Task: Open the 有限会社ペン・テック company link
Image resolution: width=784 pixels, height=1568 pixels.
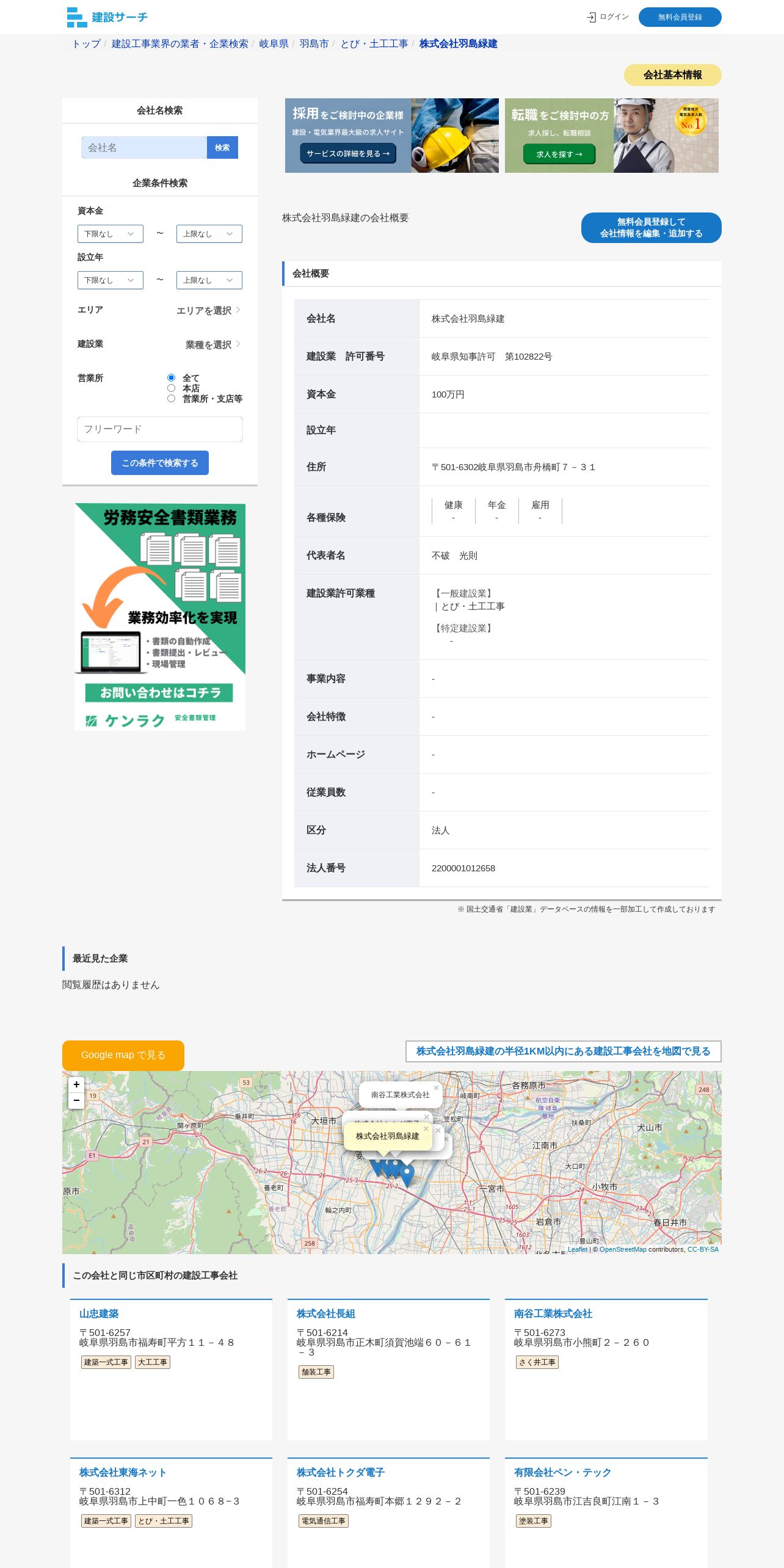Action: pos(562,1472)
